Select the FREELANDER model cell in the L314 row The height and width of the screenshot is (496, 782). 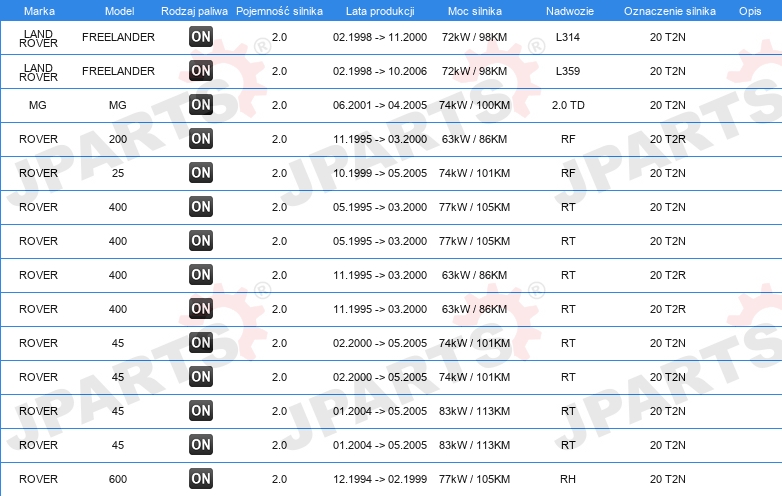coord(118,37)
